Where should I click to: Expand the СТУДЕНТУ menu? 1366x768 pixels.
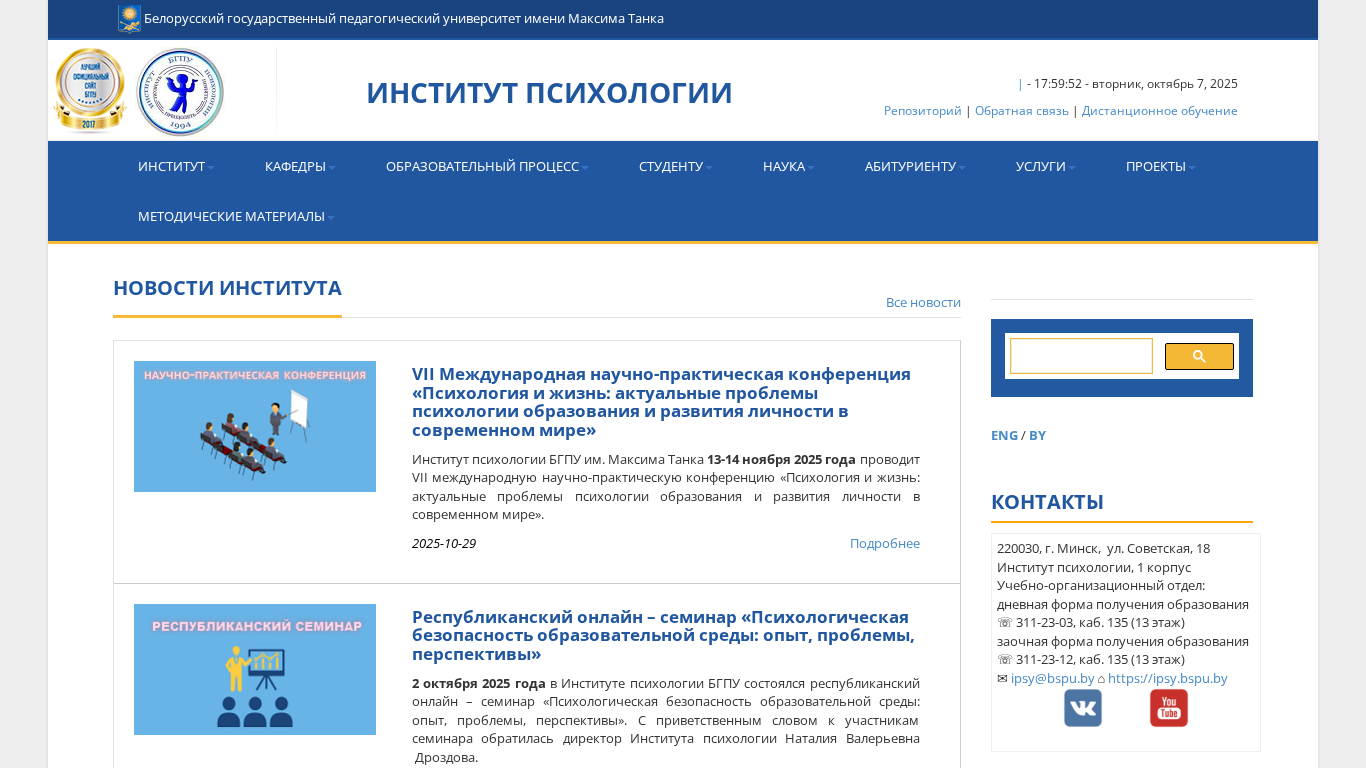click(x=676, y=166)
